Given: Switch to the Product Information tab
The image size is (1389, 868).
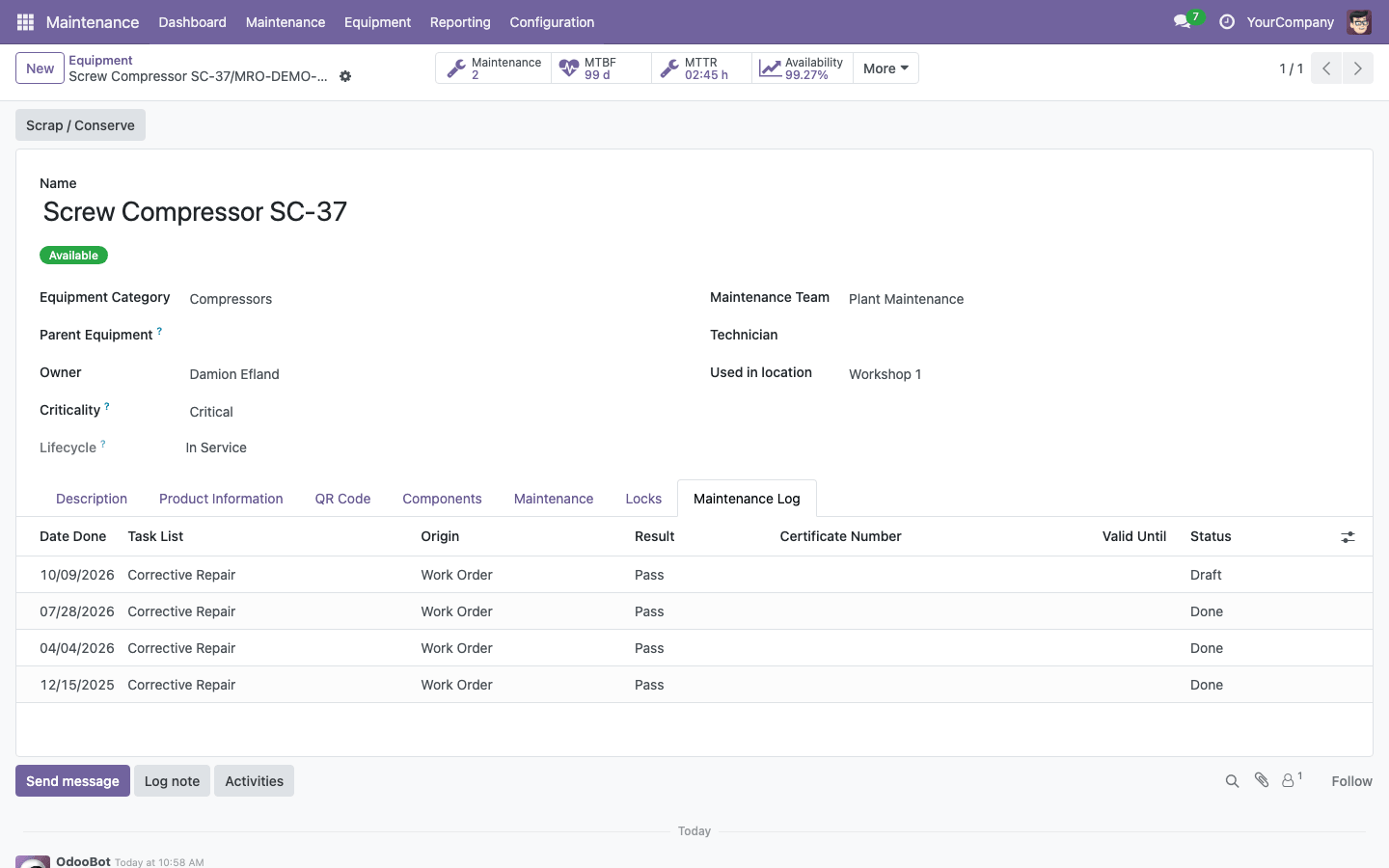Looking at the screenshot, I should [221, 499].
